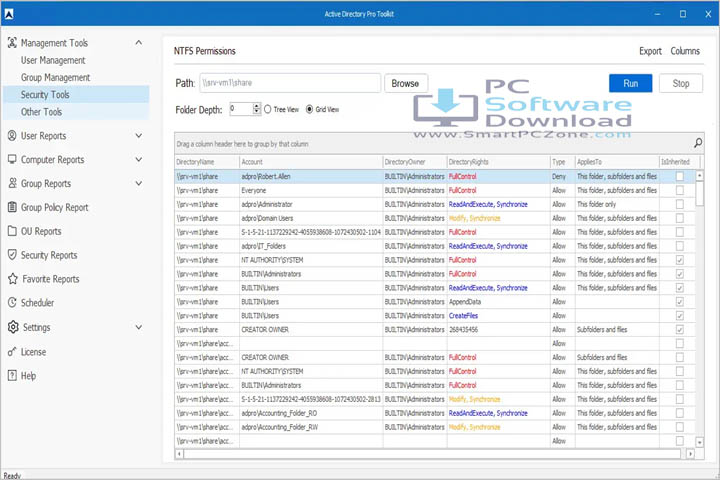This screenshot has width=720, height=480.
Task: Select the Tree View radio button
Action: coord(268,109)
